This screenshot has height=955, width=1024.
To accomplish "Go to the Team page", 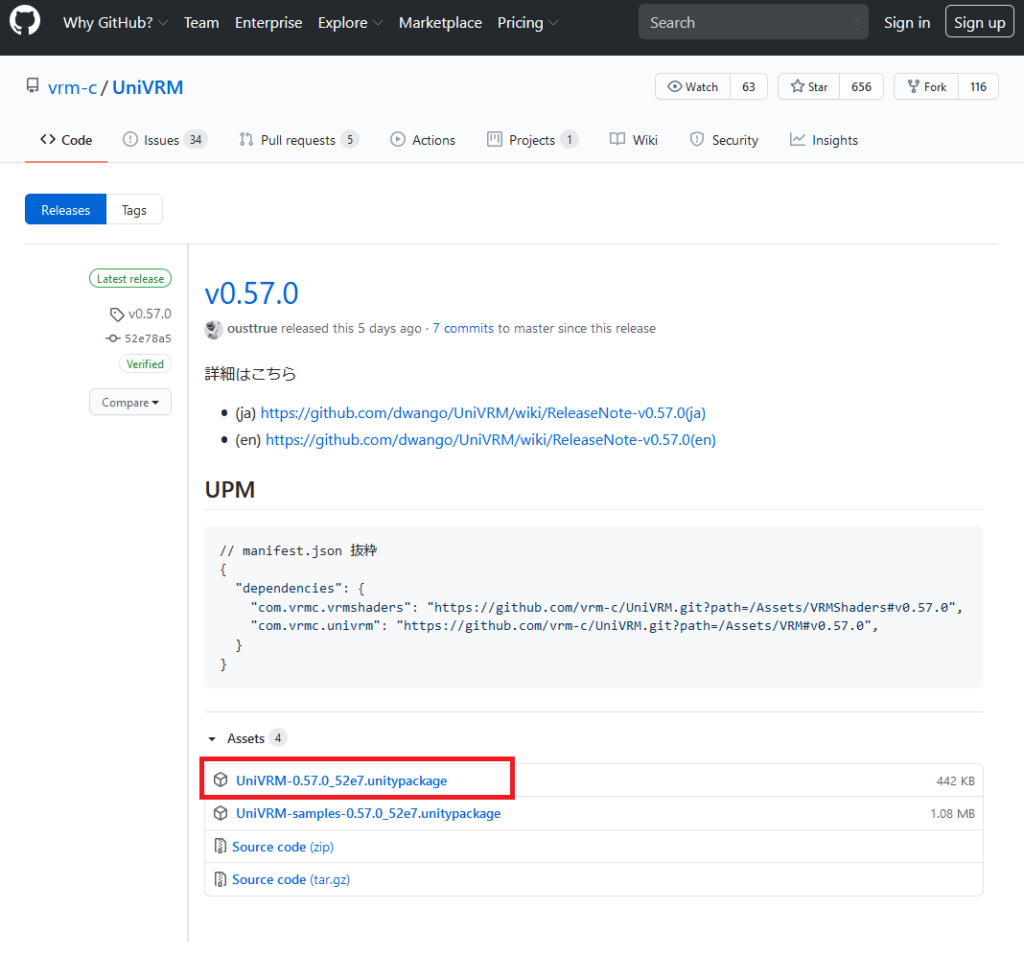I will pyautogui.click(x=201, y=23).
